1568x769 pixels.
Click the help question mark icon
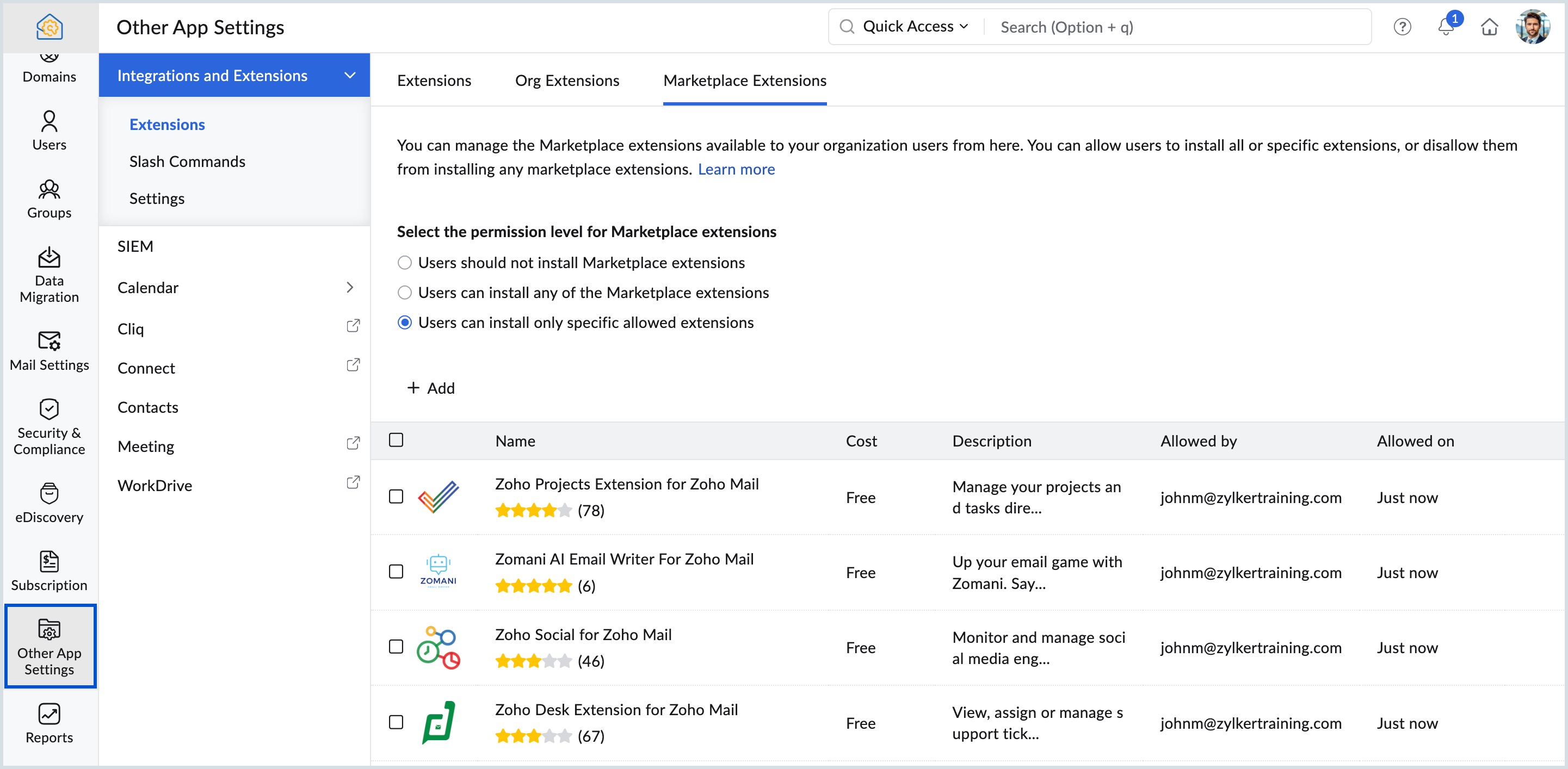coord(1402,27)
